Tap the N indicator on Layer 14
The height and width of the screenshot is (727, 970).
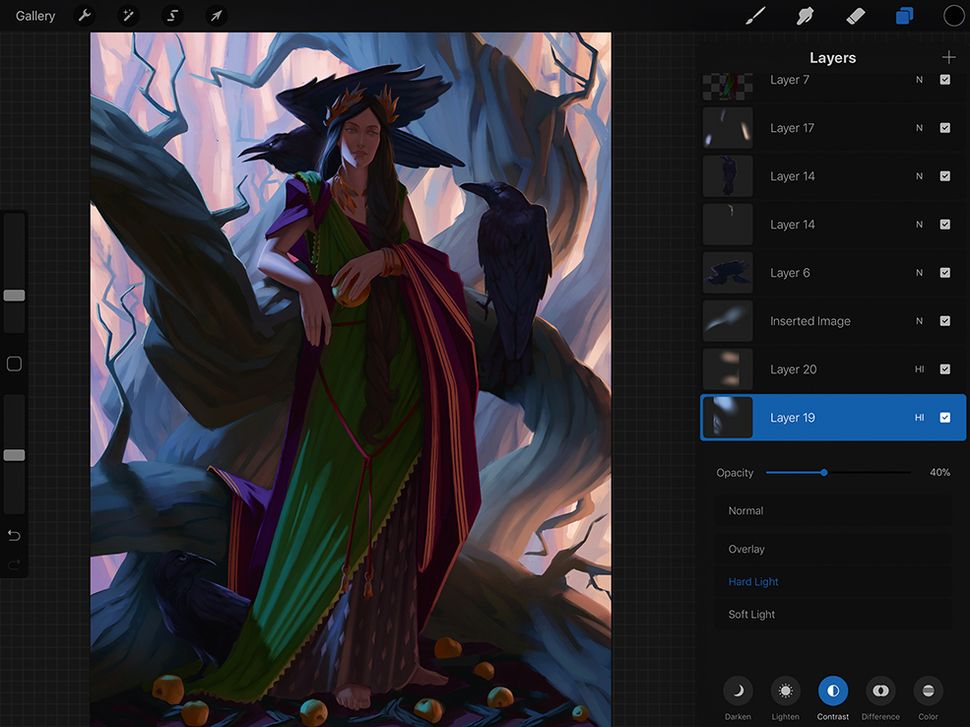pos(917,176)
